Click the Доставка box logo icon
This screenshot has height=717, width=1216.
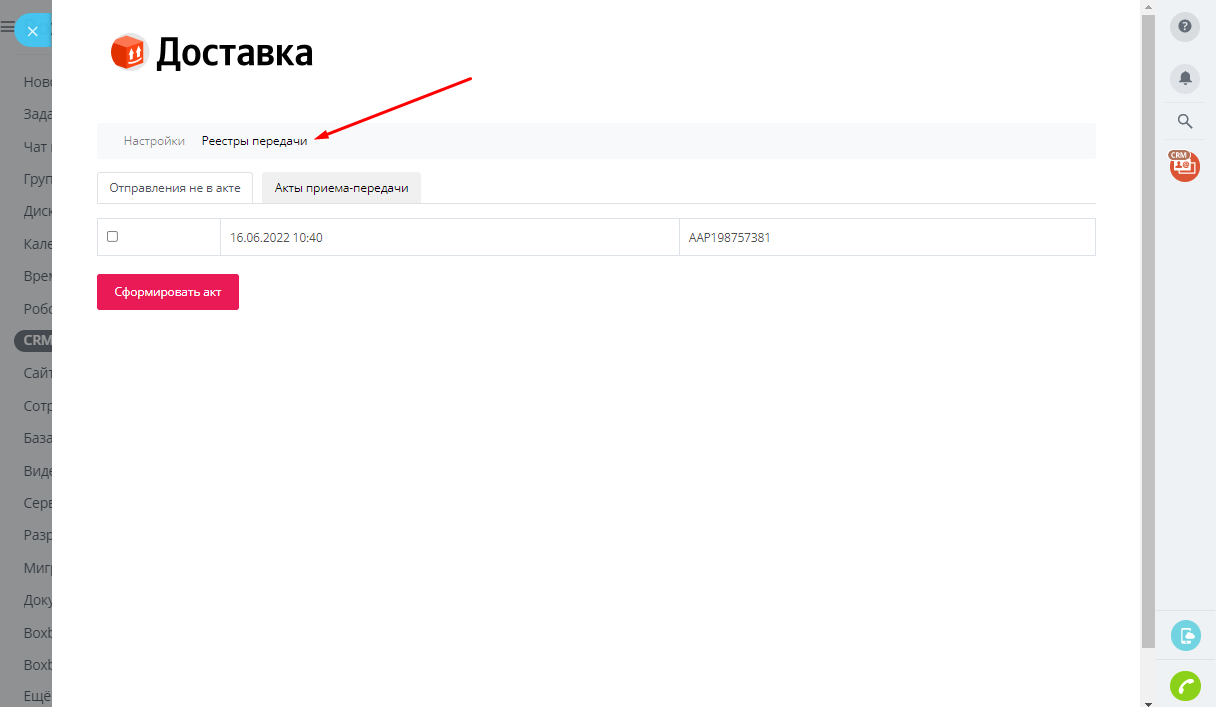click(129, 52)
